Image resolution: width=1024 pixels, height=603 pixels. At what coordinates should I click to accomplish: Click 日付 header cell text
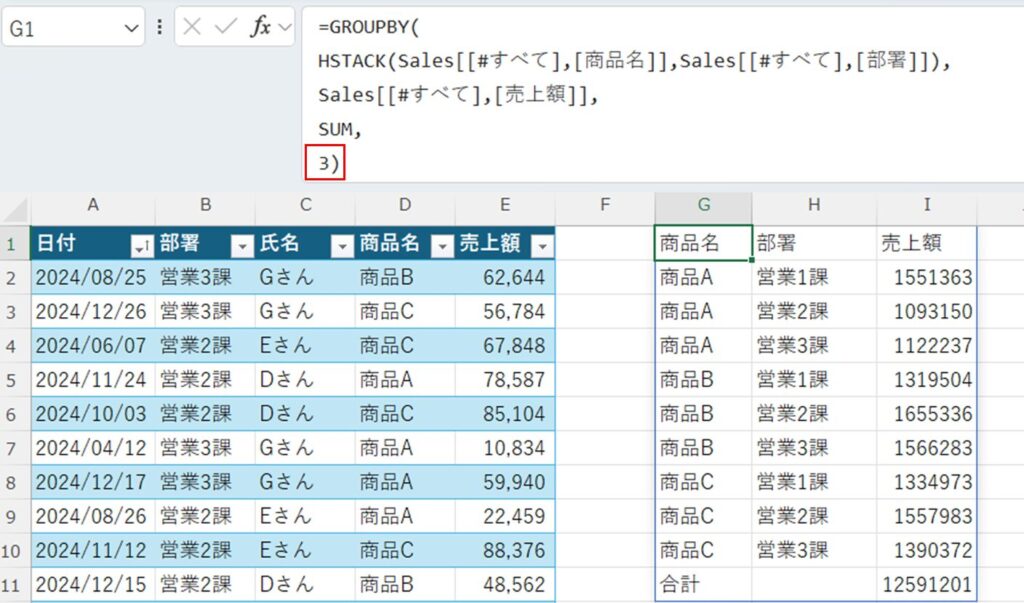tap(56, 243)
